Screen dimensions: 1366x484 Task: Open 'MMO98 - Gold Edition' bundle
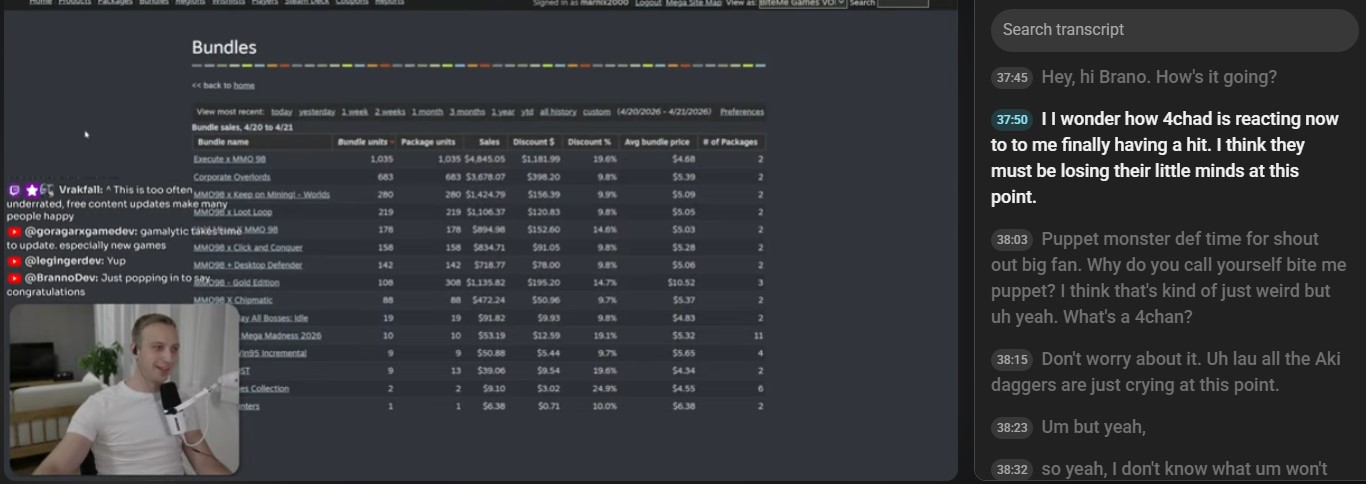coord(239,282)
